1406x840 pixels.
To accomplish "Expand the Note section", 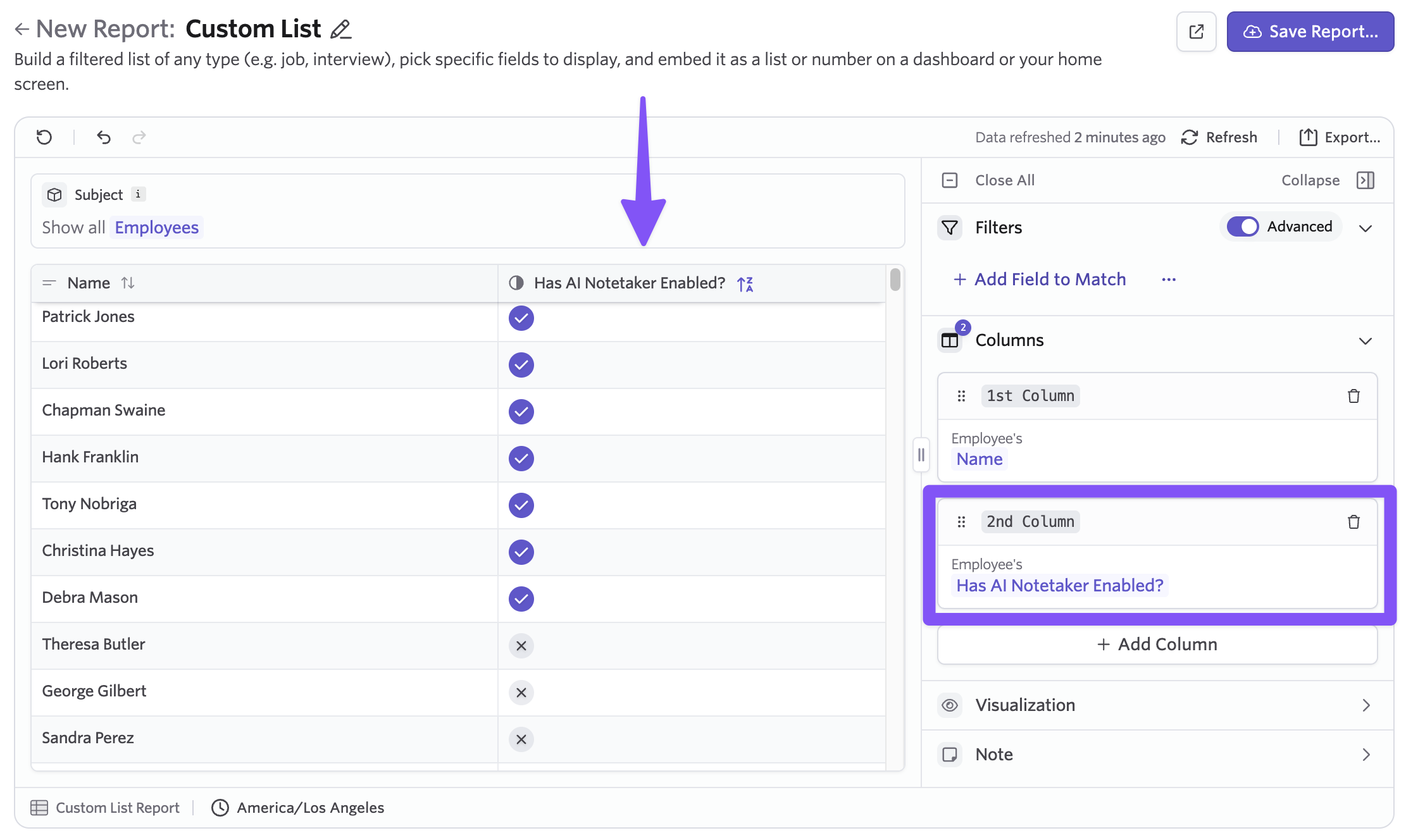I will 1366,755.
